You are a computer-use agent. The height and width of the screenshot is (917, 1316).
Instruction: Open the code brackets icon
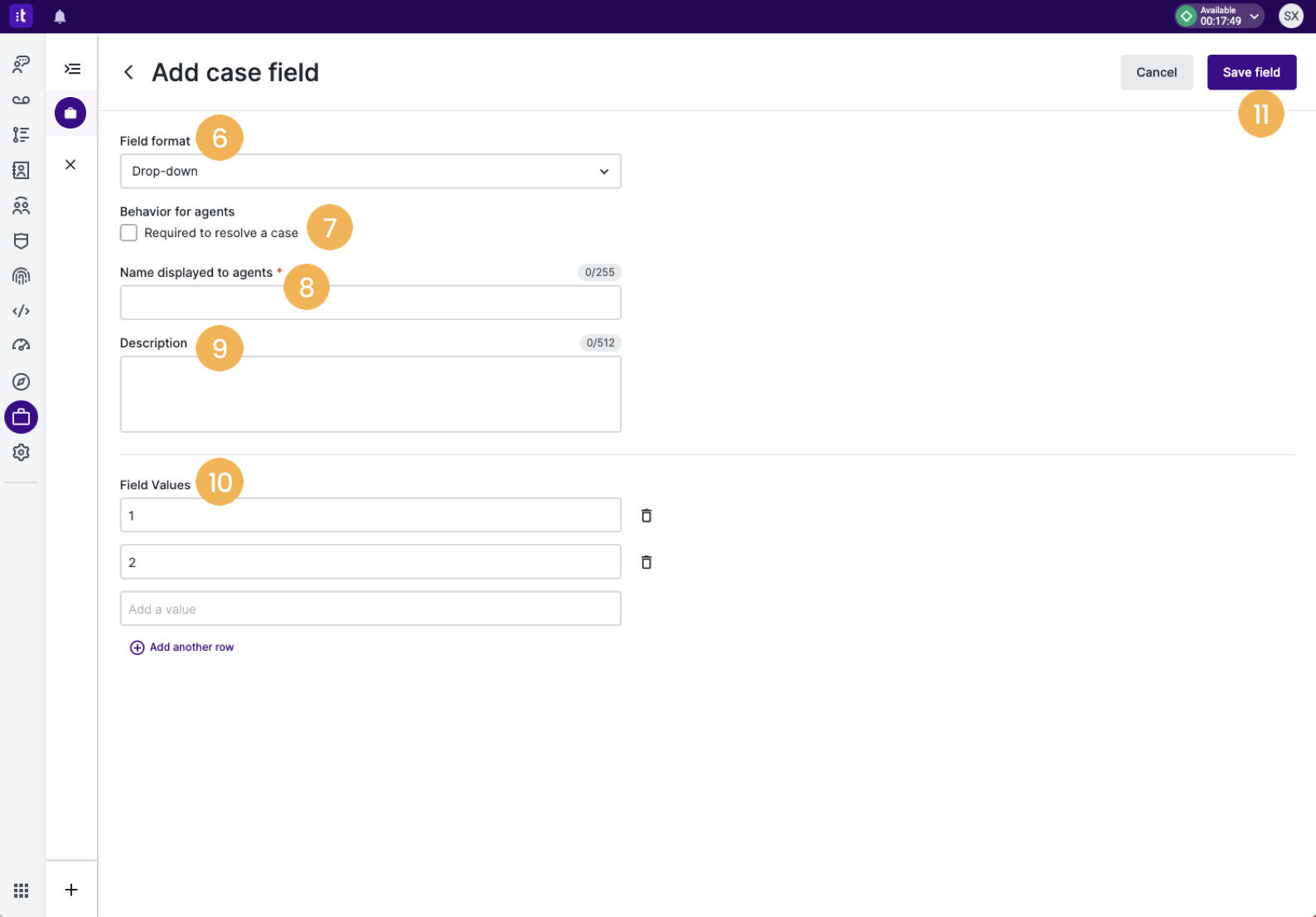pyautogui.click(x=22, y=311)
